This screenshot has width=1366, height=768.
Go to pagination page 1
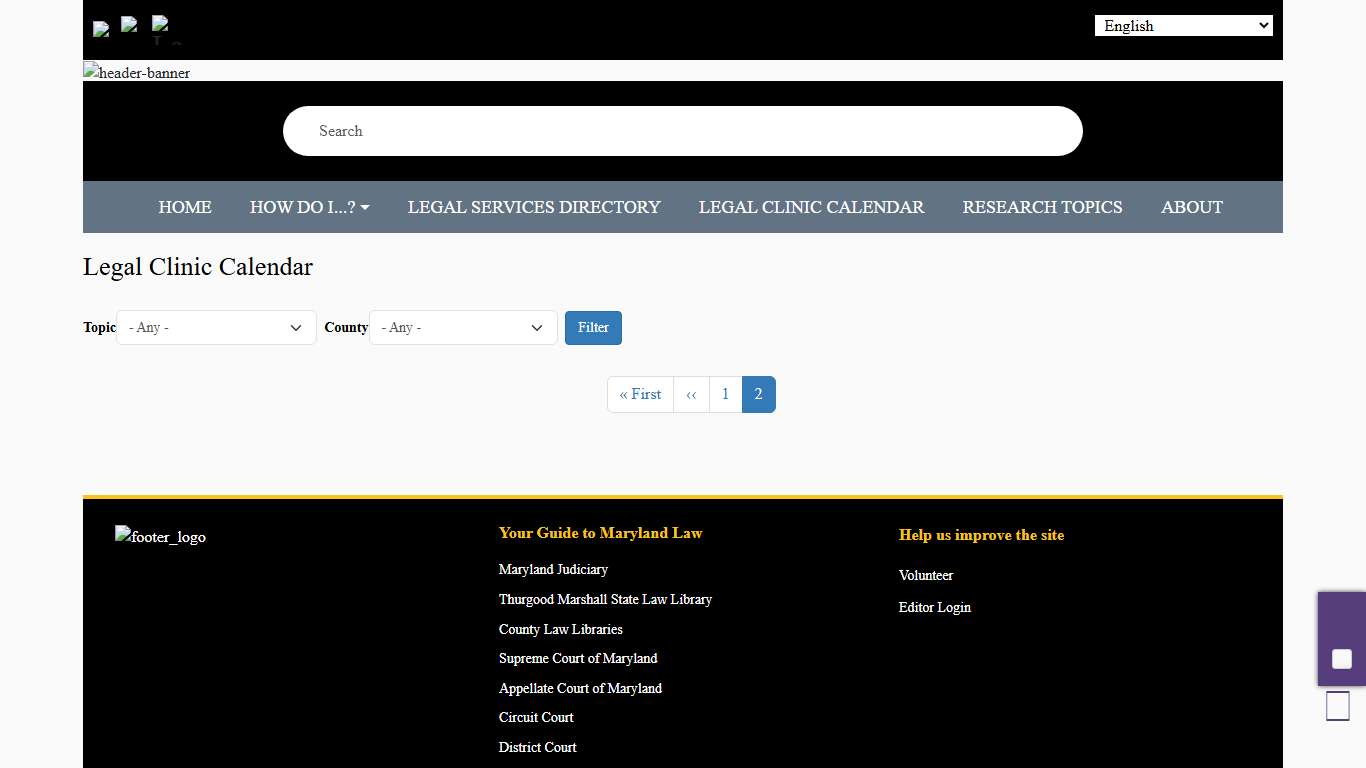[x=725, y=394]
